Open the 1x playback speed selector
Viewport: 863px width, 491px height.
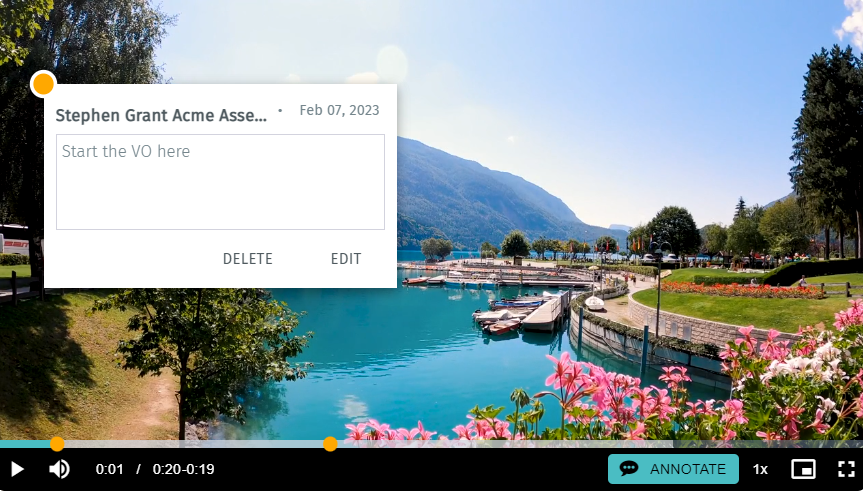coord(760,470)
